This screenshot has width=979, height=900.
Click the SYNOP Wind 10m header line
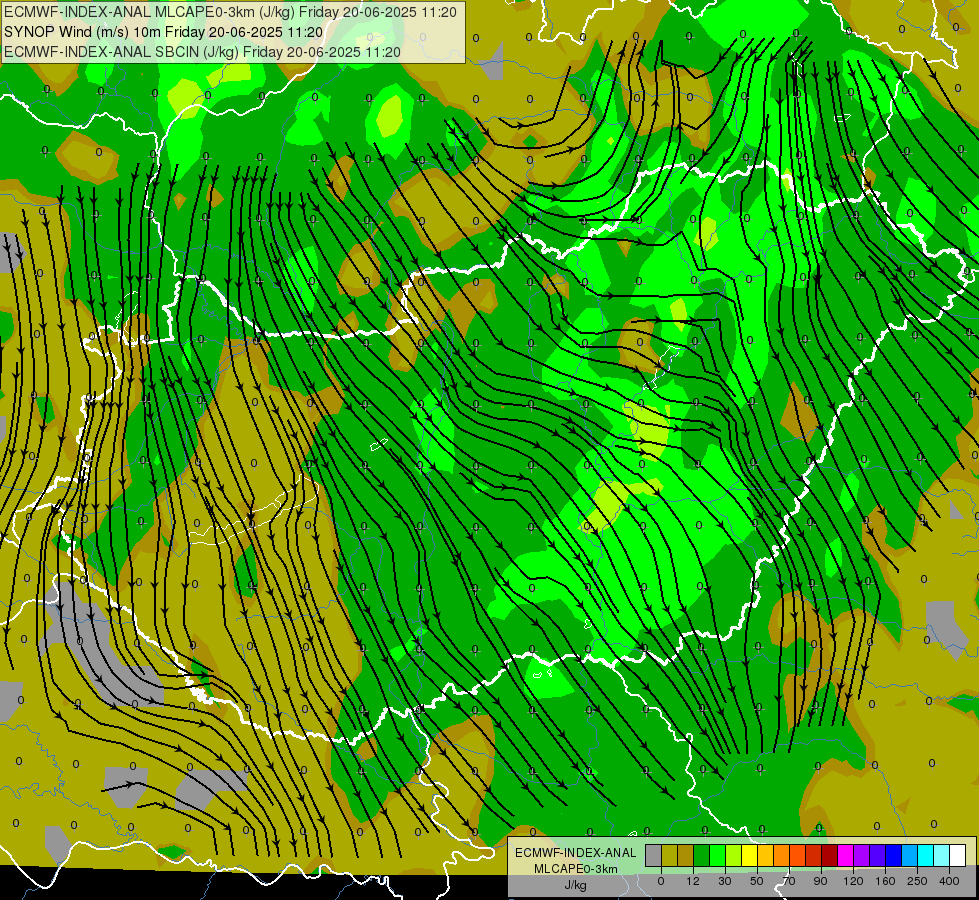pos(164,32)
